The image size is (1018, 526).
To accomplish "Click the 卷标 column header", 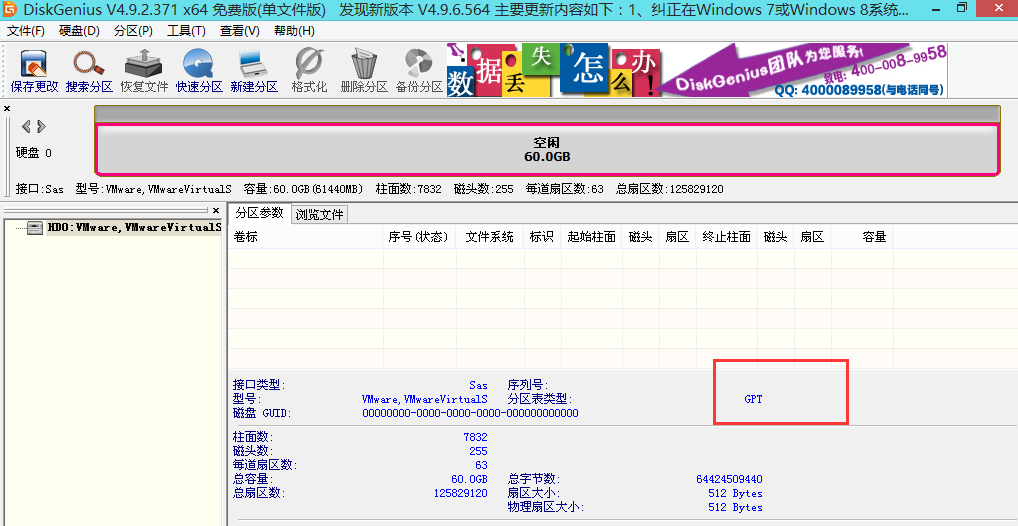I will point(306,237).
